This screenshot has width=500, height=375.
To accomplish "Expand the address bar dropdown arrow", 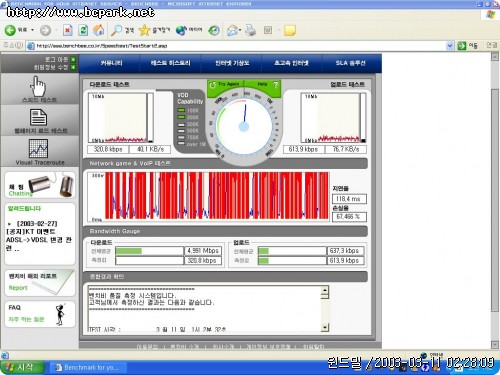I will pyautogui.click(x=450, y=46).
